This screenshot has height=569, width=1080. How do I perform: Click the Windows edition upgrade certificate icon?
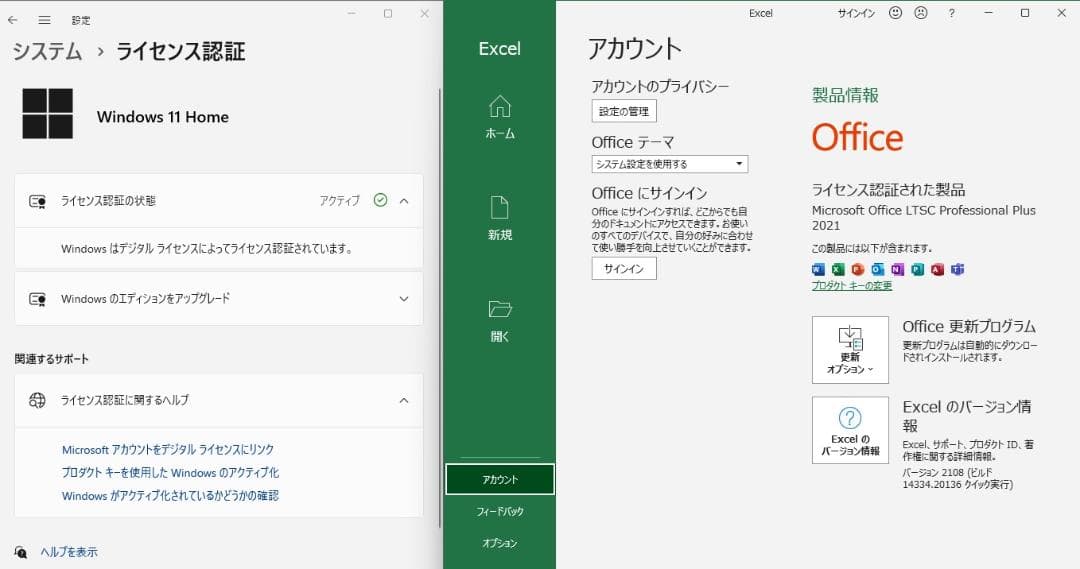[x=37, y=299]
